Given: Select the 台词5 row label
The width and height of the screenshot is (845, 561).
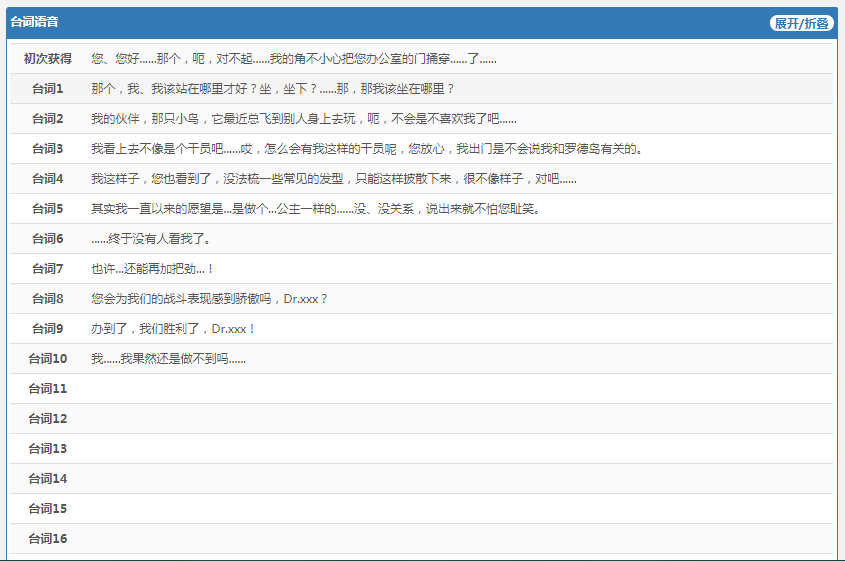Looking at the screenshot, I should [x=47, y=209].
